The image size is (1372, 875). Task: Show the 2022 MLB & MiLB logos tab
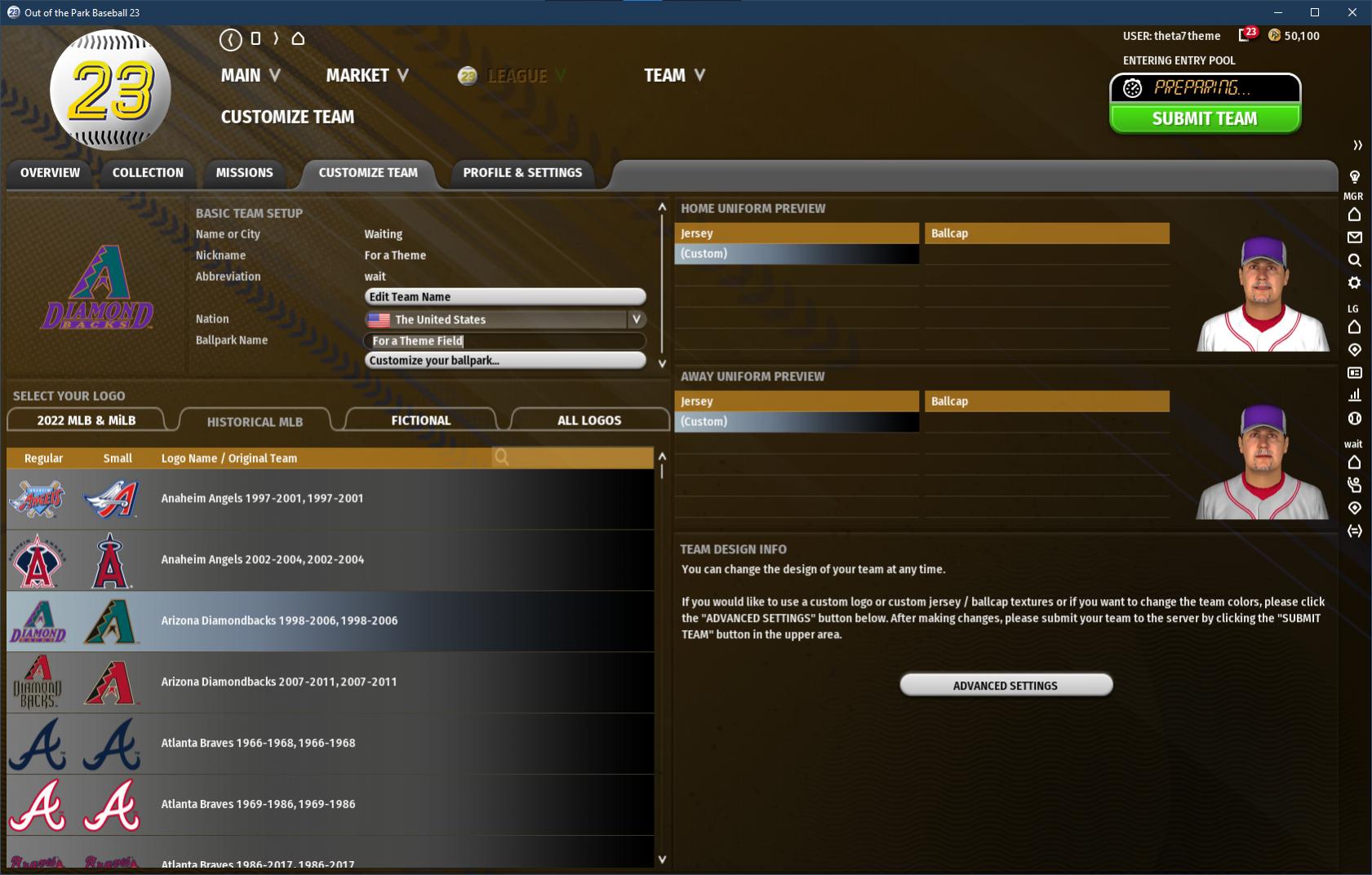click(87, 420)
